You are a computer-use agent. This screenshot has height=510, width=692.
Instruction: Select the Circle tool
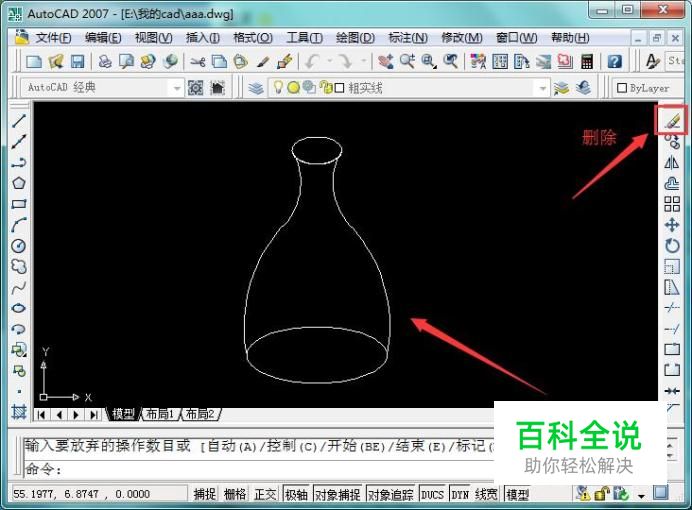pos(19,246)
